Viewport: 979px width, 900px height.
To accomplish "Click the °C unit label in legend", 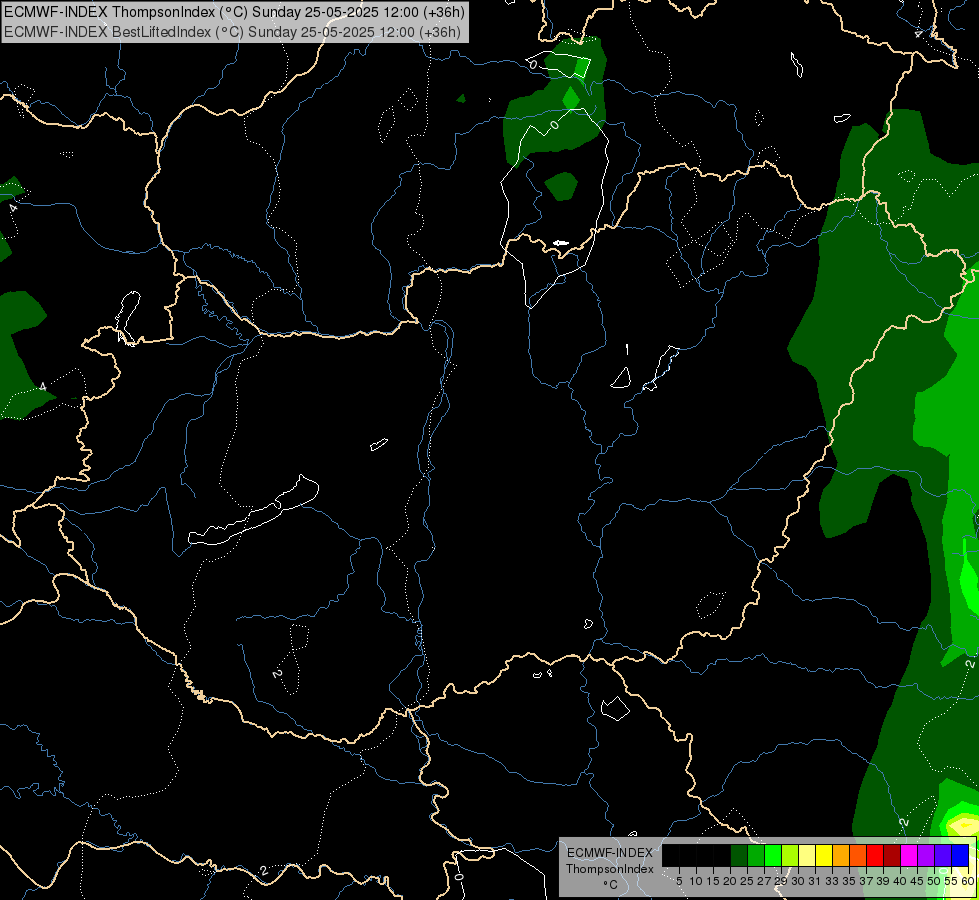I will click(611, 885).
